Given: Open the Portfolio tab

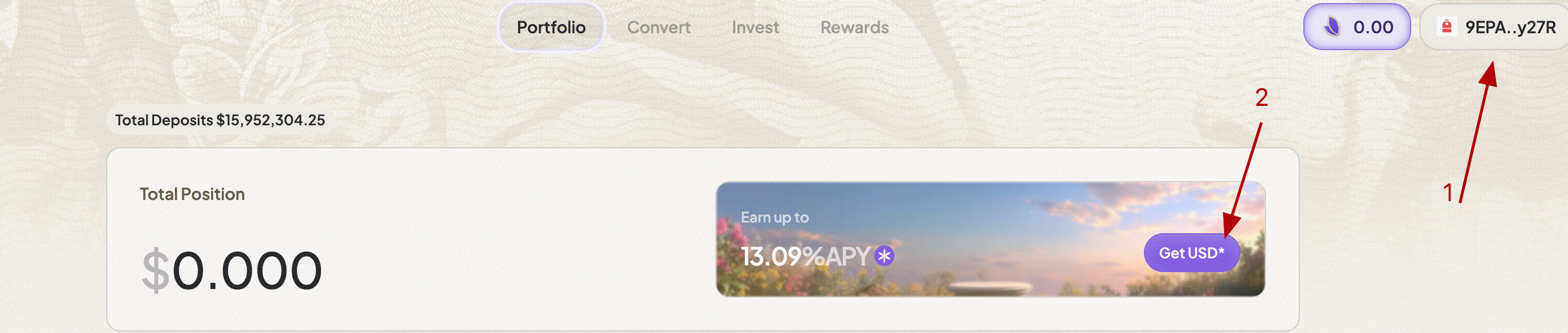Looking at the screenshot, I should tap(551, 28).
